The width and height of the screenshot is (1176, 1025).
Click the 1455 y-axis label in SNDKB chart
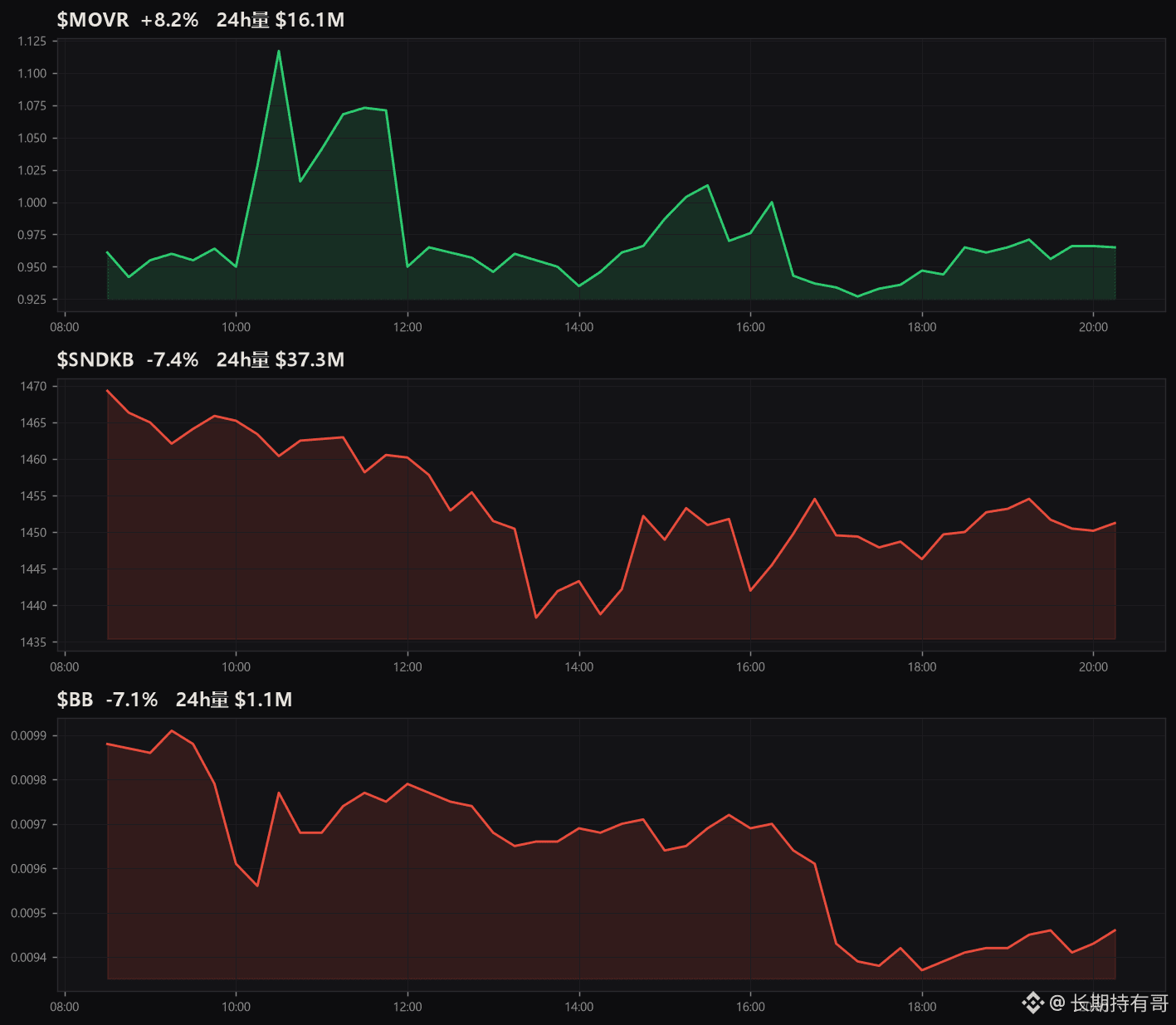click(x=34, y=496)
